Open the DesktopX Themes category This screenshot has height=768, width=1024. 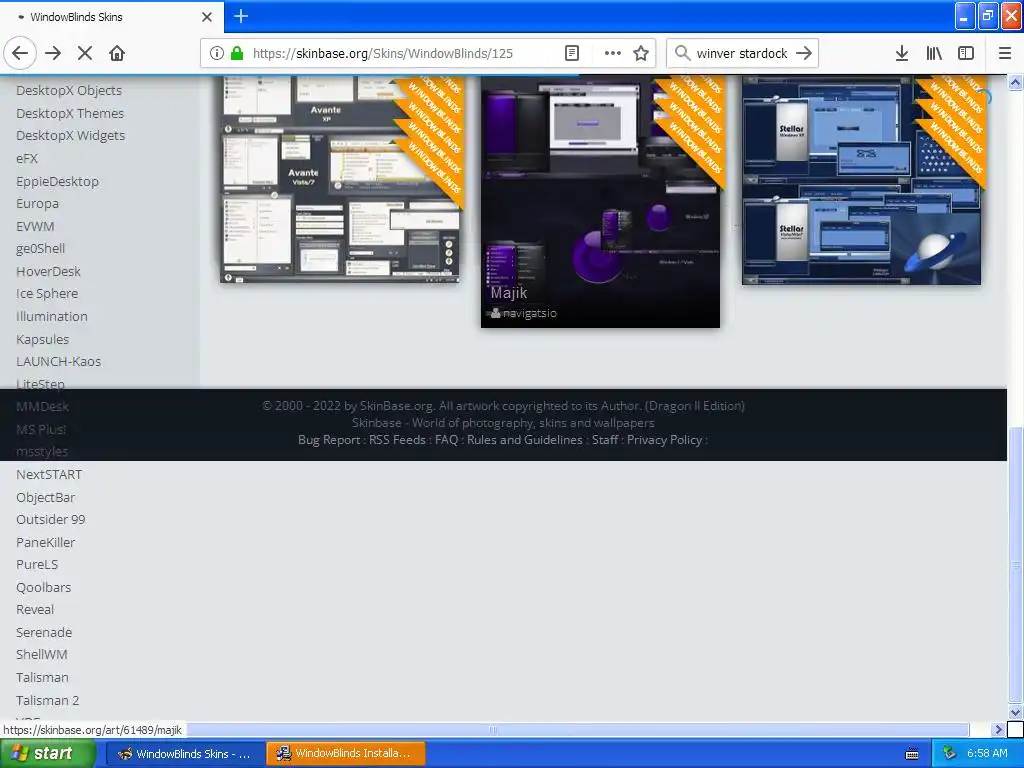tap(70, 114)
